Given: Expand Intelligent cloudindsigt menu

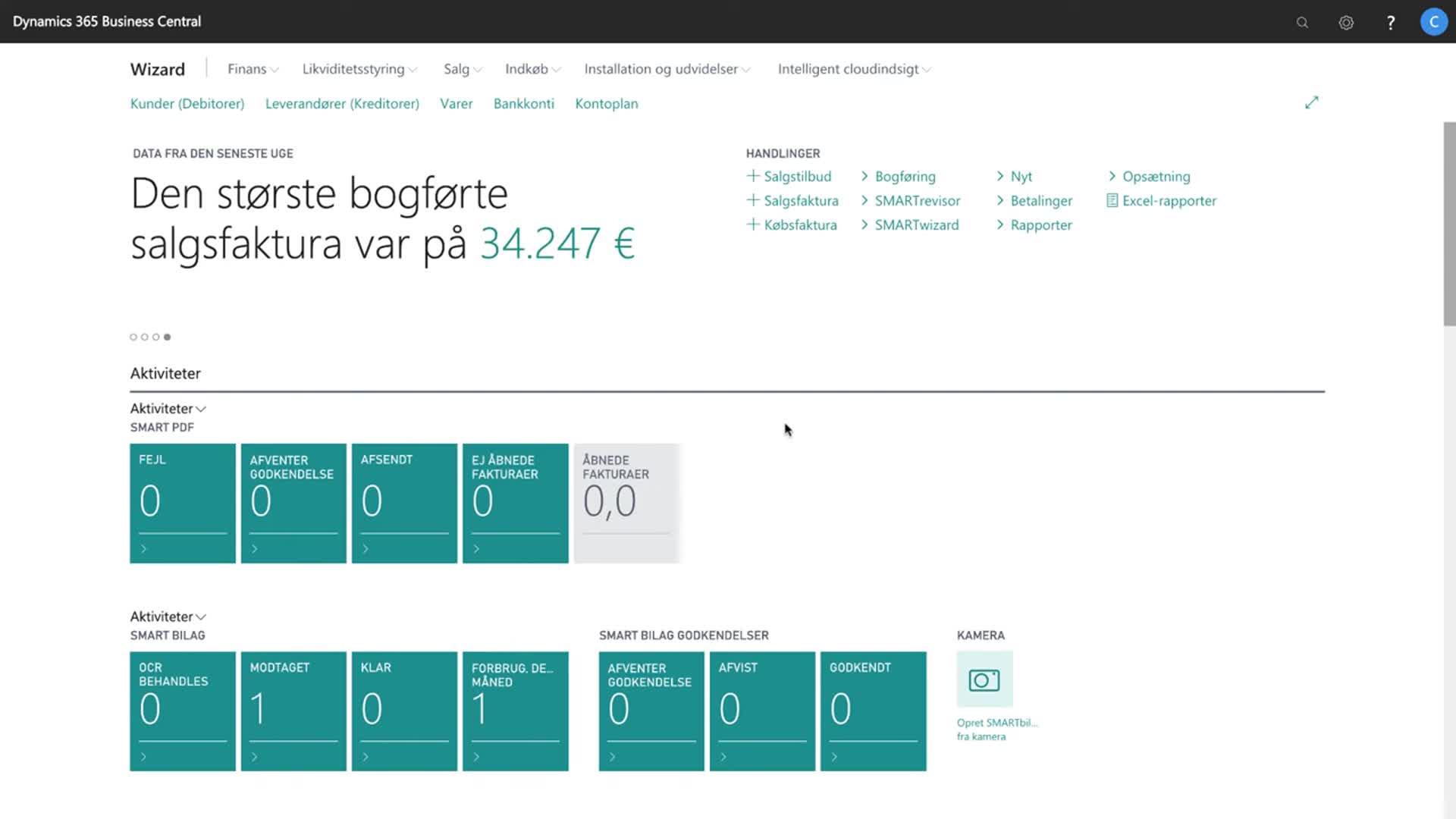Looking at the screenshot, I should (x=855, y=69).
